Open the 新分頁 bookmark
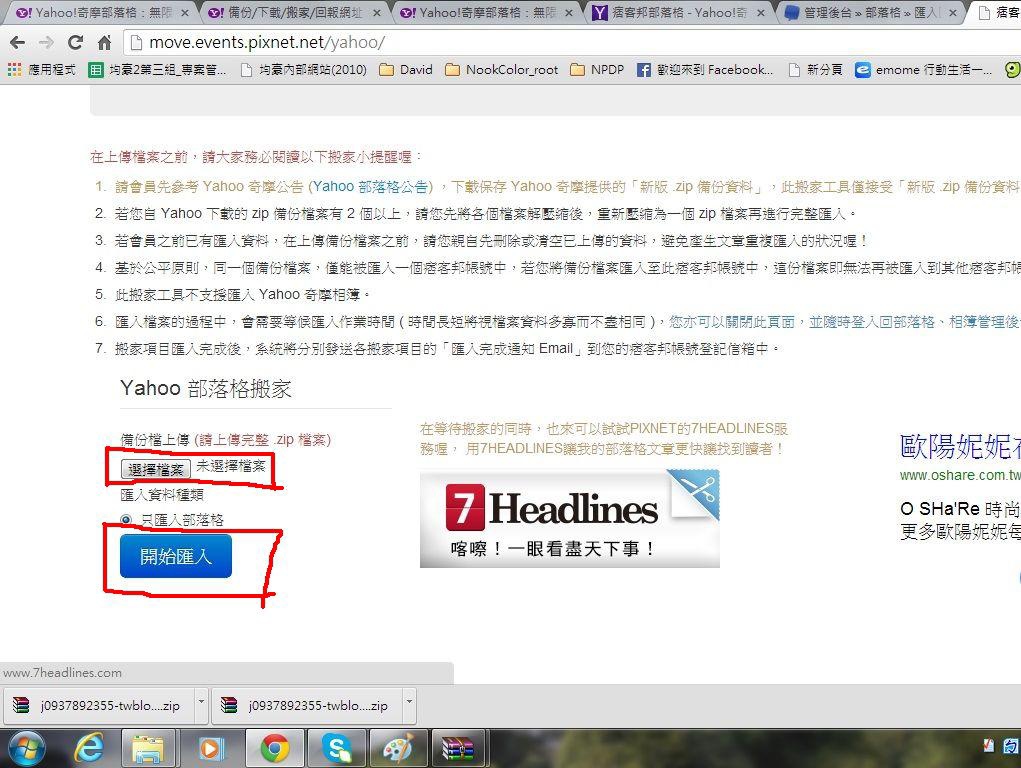The image size is (1021, 768). coord(815,70)
